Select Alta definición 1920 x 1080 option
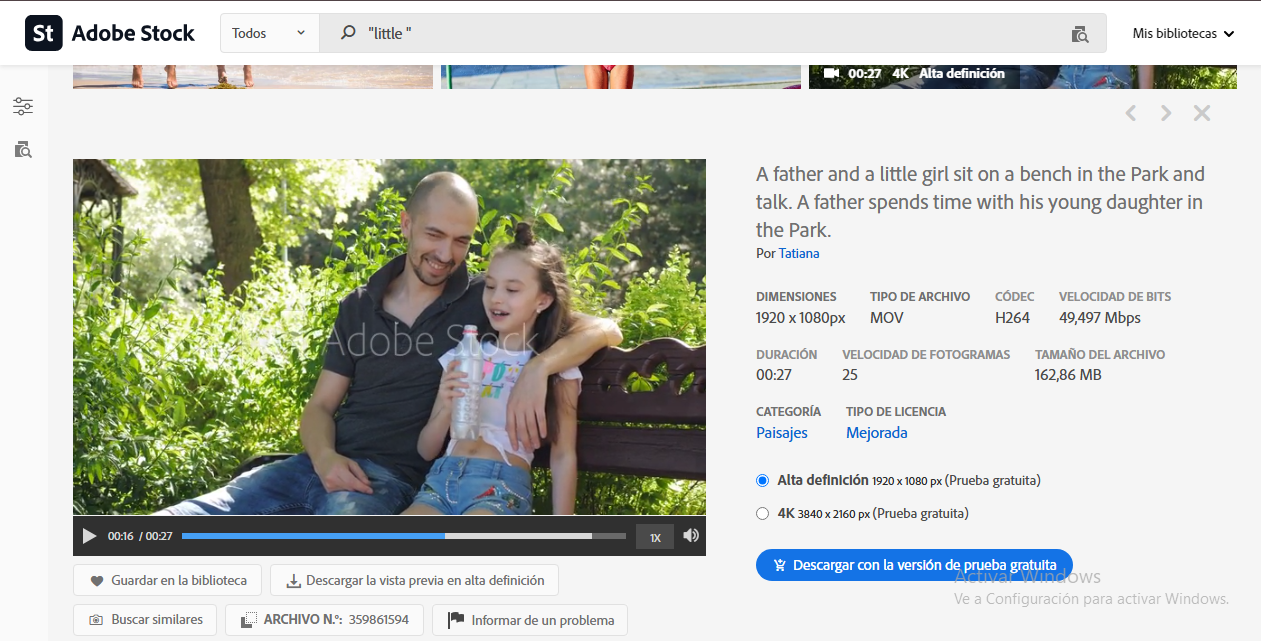Image resolution: width=1261 pixels, height=641 pixels. 763,481
